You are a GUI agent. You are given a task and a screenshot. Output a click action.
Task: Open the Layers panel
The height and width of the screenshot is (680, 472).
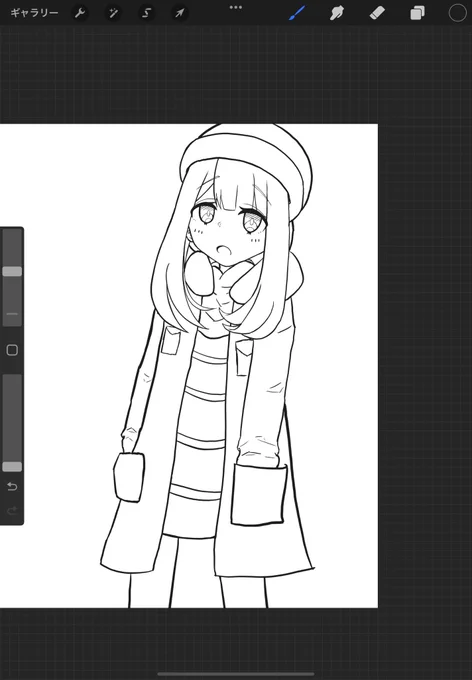[417, 13]
